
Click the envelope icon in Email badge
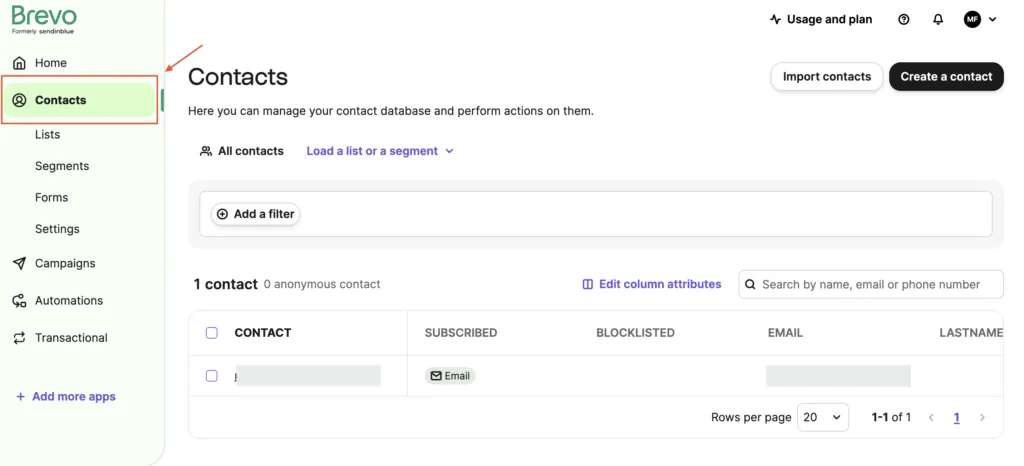(x=436, y=376)
